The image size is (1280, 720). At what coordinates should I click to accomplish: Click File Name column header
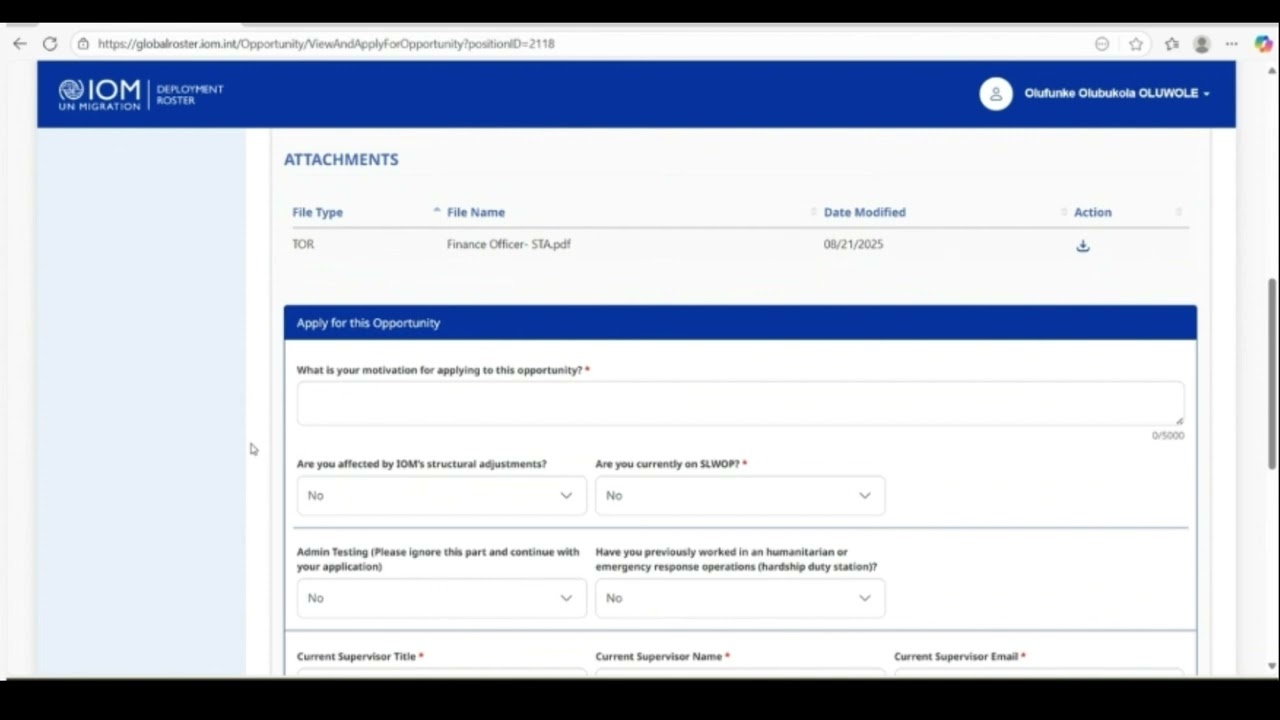[476, 212]
